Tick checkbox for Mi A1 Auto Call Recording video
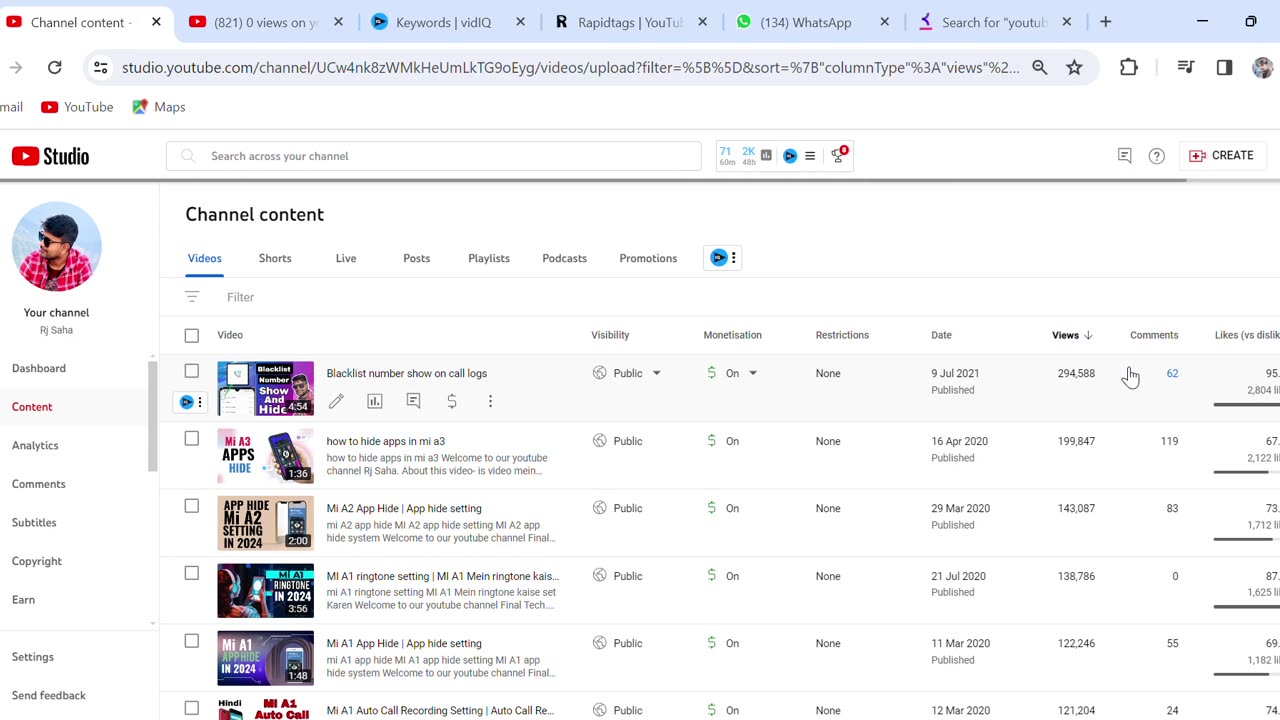Viewport: 1280px width, 720px height. (x=192, y=708)
